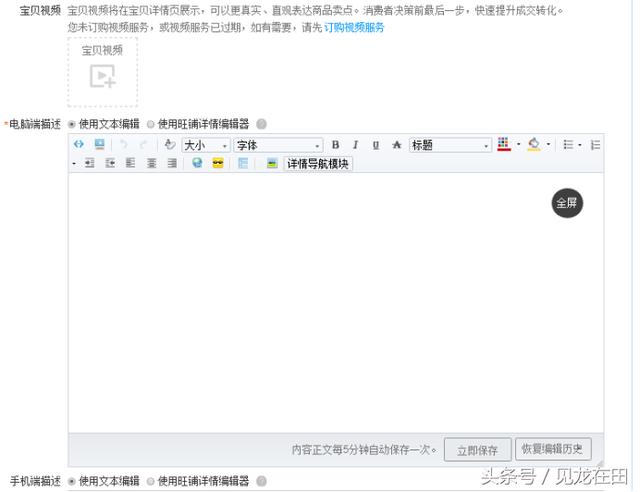Screen dimensions: 640x492
Task: Select 使用文本编辑 for 电脑端描述
Action: [x=72, y=124]
